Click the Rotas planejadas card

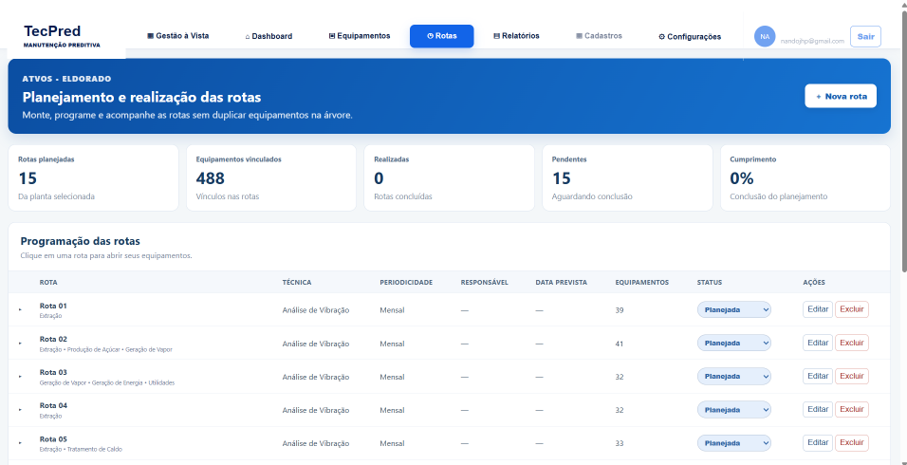(93, 178)
